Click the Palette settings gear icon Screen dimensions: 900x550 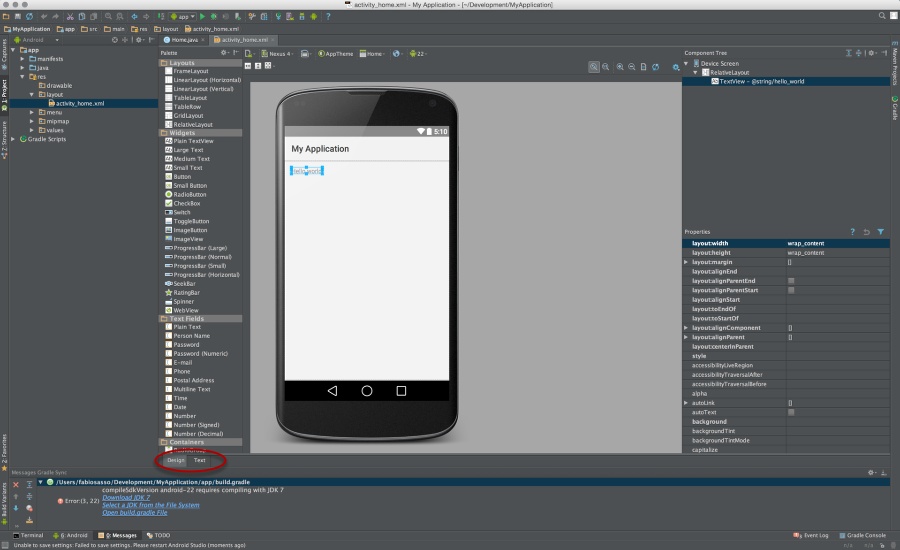click(224, 53)
